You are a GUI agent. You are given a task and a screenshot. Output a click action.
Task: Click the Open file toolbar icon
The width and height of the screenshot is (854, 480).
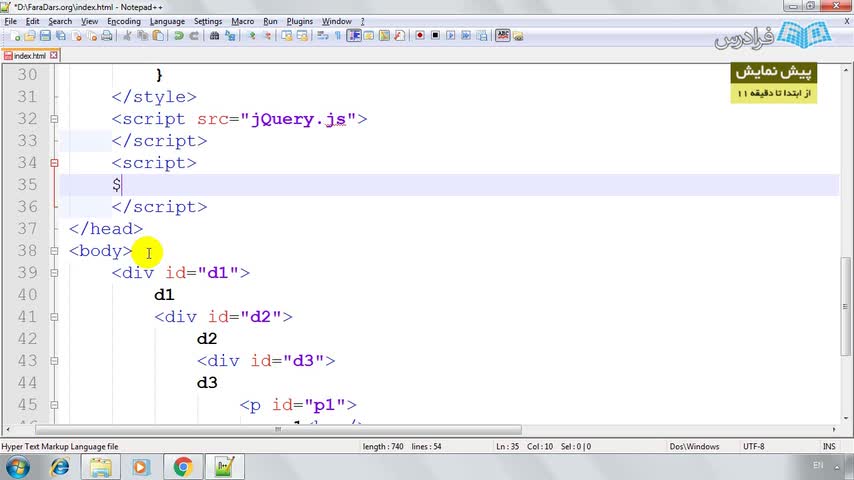point(30,36)
